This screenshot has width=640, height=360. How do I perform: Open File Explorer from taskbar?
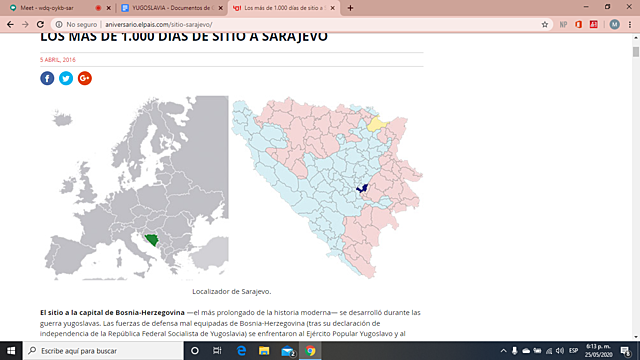click(x=264, y=351)
